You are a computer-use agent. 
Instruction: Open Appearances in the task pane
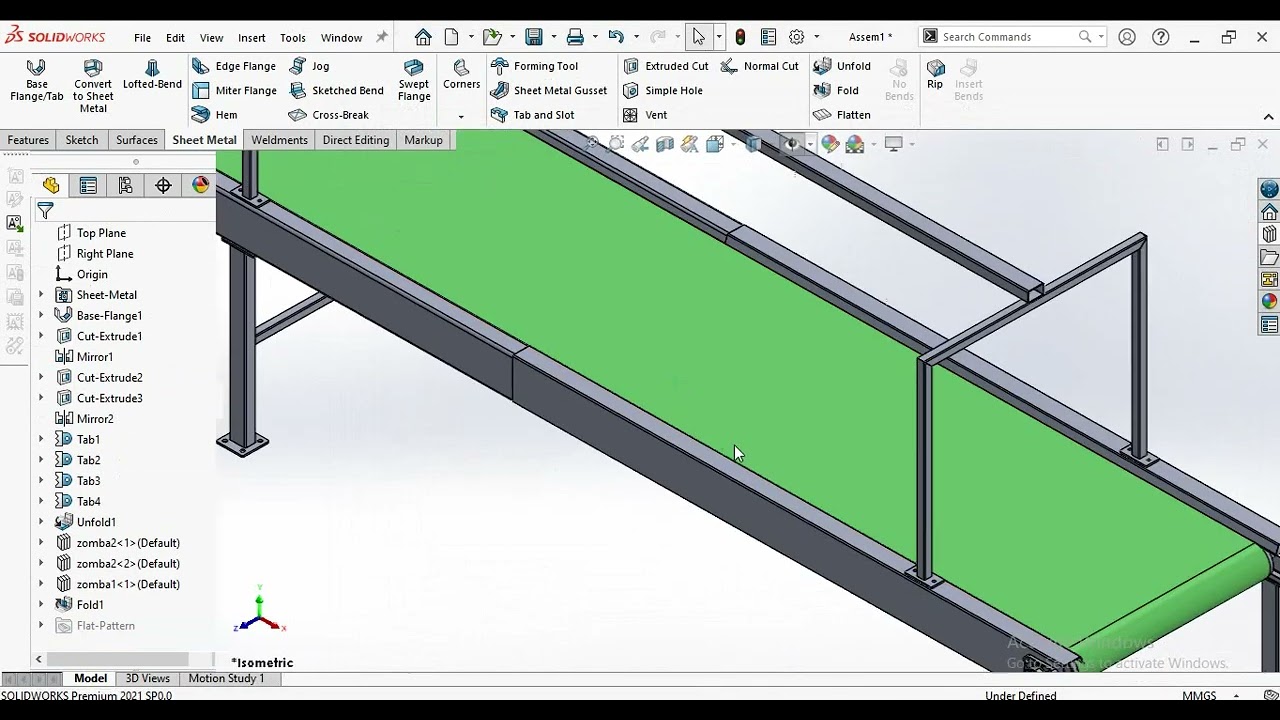(1269, 301)
